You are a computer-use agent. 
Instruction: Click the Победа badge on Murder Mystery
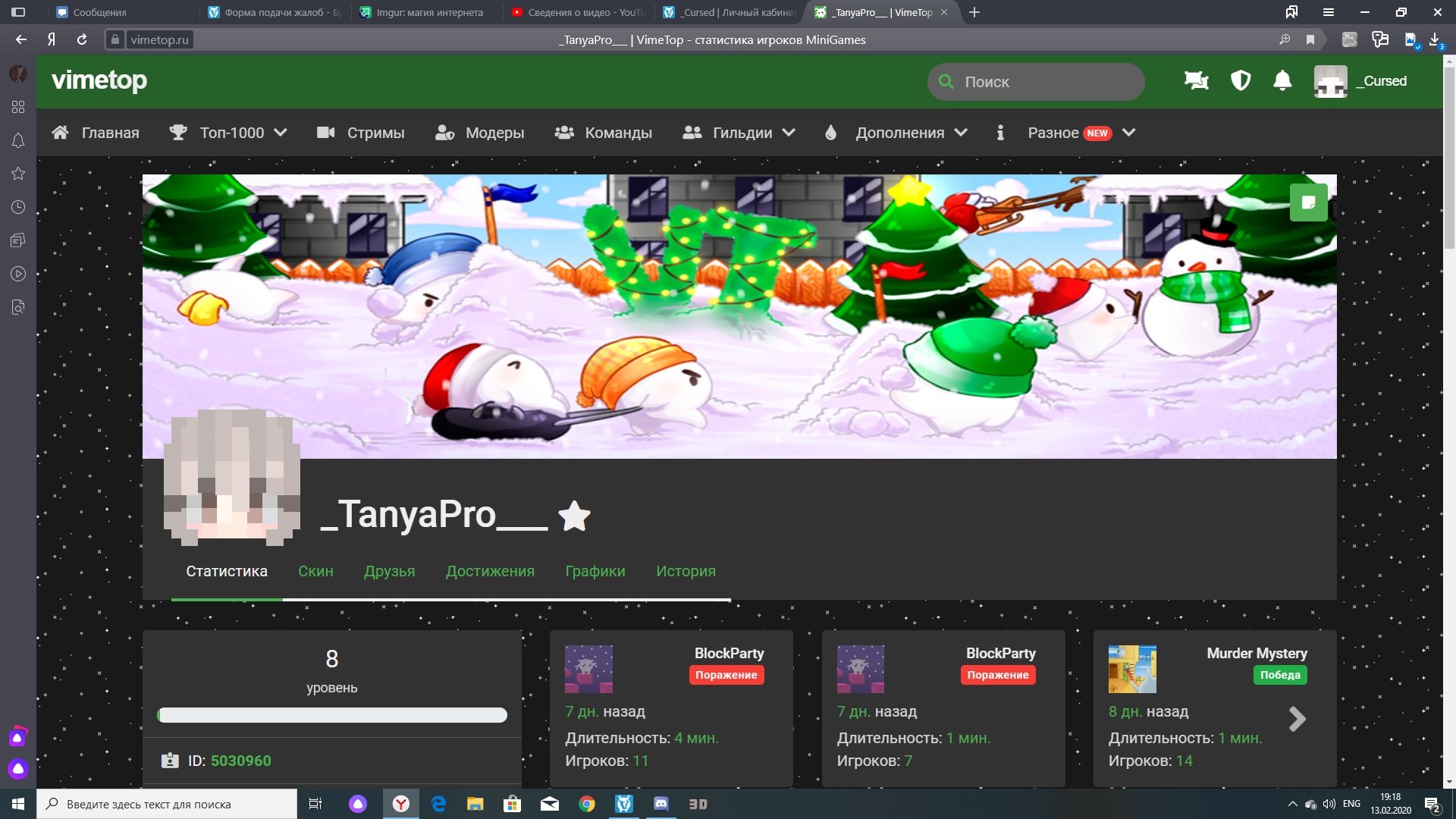1280,675
